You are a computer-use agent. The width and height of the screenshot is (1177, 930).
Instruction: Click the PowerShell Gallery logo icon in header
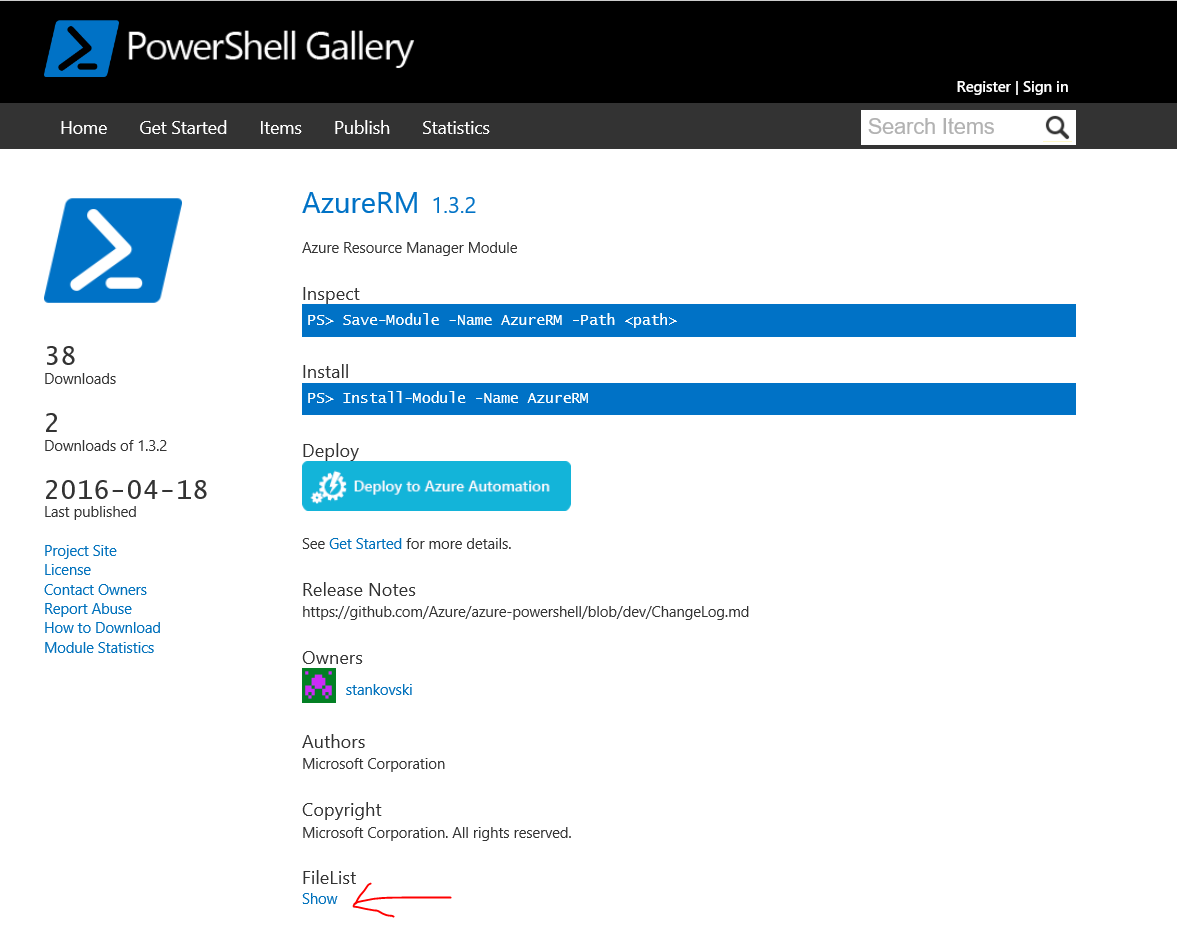pyautogui.click(x=81, y=48)
